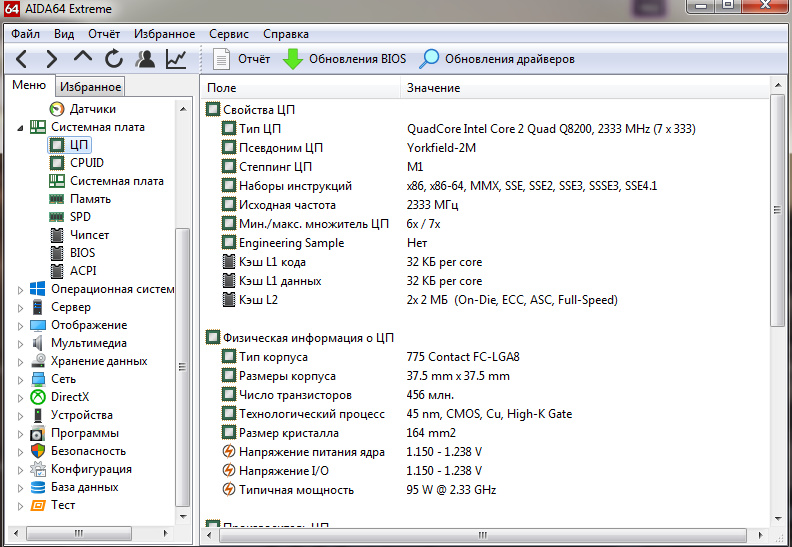This screenshot has height=547, width=792.
Task: Expand the Отображение node
Action: tap(20, 326)
